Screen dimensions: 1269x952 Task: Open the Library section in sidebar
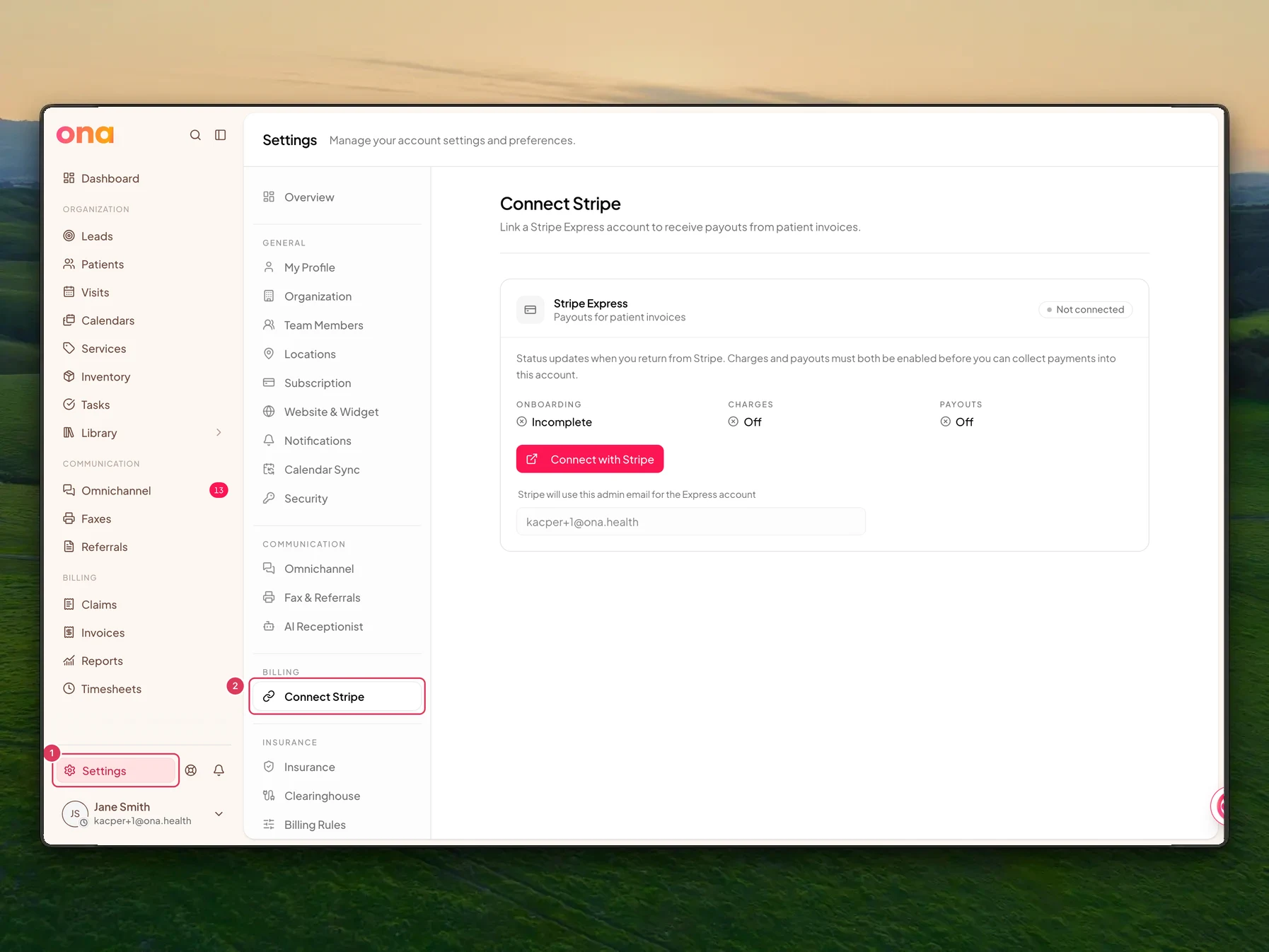[144, 433]
